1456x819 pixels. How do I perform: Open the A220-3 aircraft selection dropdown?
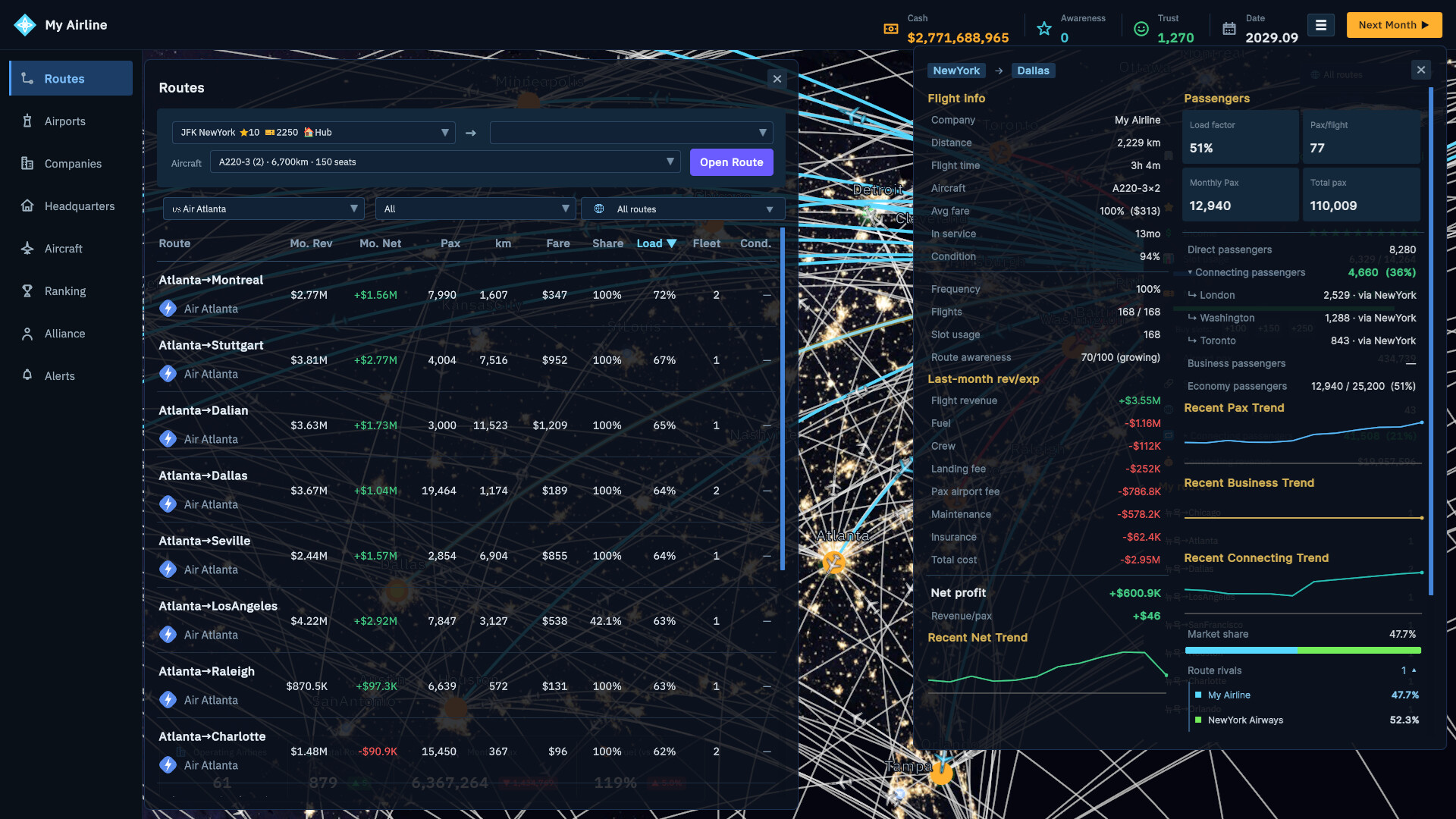point(445,162)
